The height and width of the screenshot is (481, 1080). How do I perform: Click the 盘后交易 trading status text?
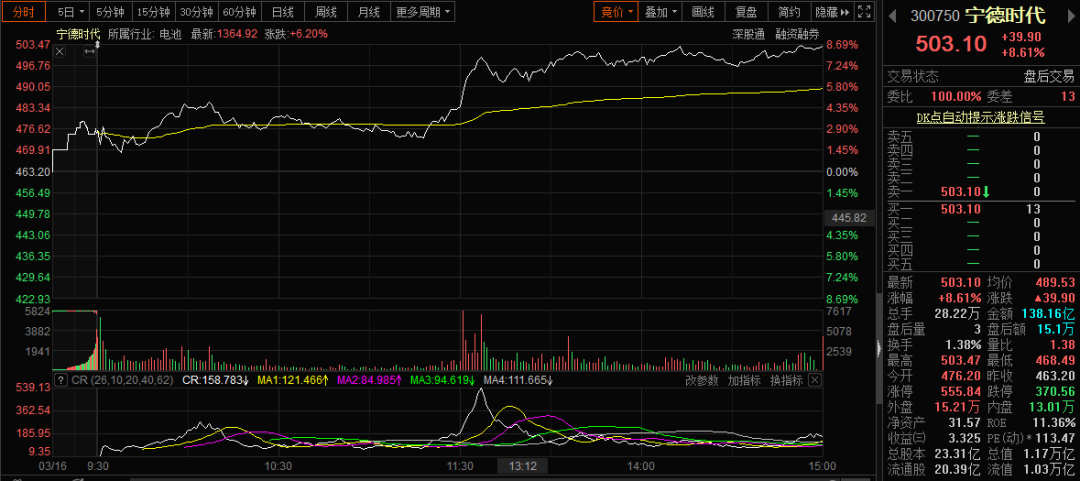click(x=1048, y=76)
